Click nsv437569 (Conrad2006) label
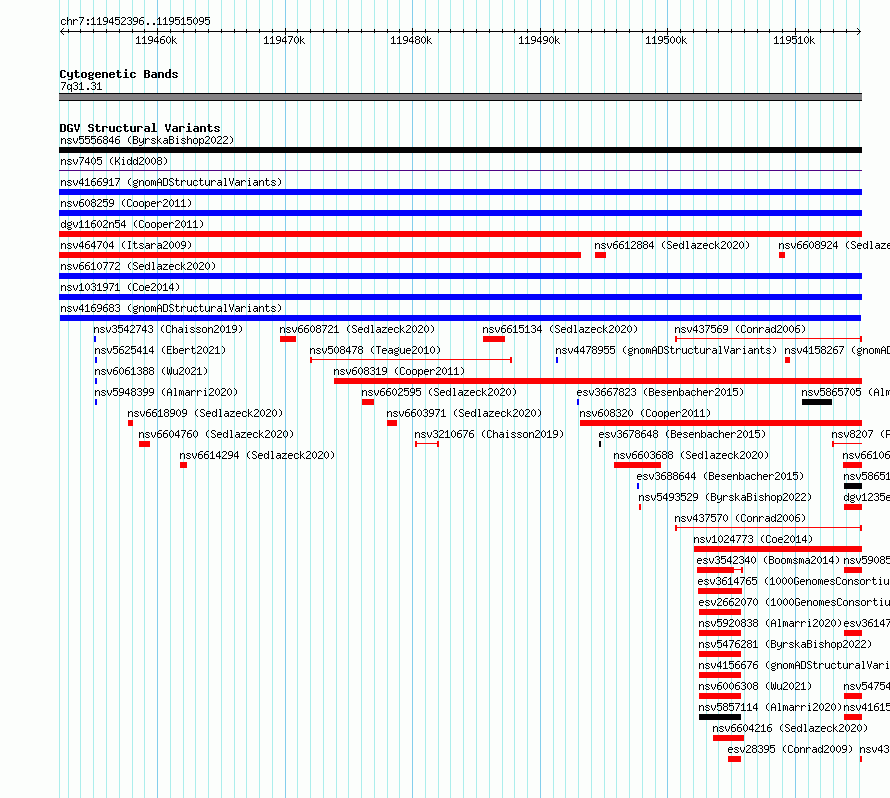The image size is (890, 798). coord(740,329)
